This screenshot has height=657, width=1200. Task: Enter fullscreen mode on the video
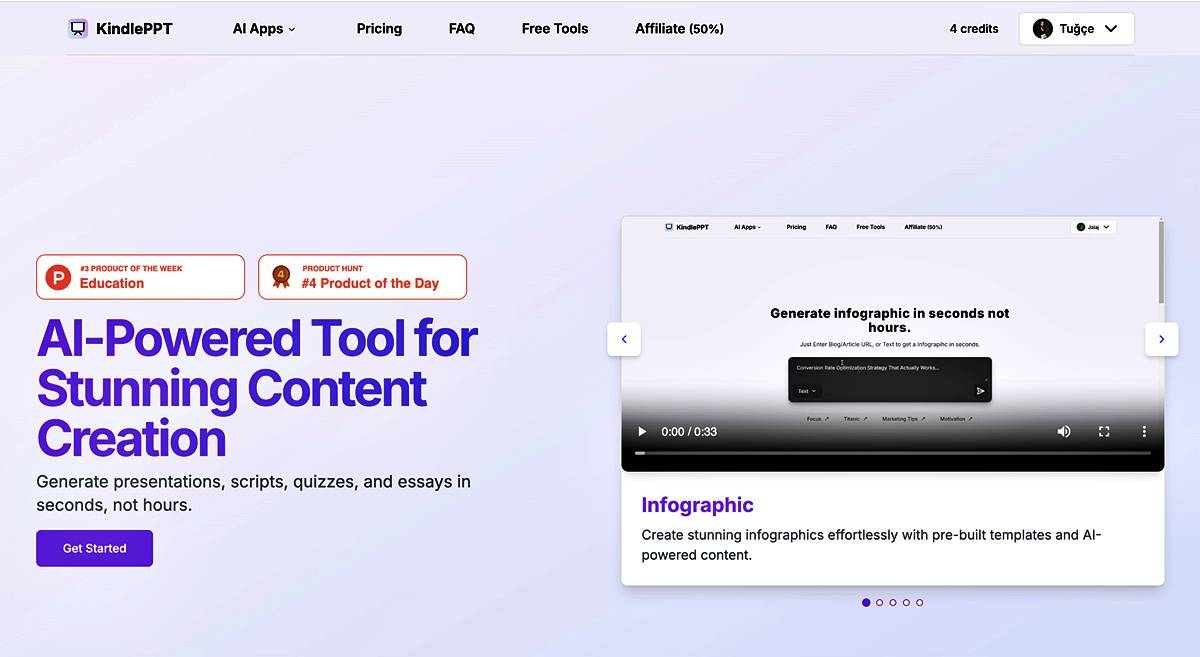[1104, 432]
